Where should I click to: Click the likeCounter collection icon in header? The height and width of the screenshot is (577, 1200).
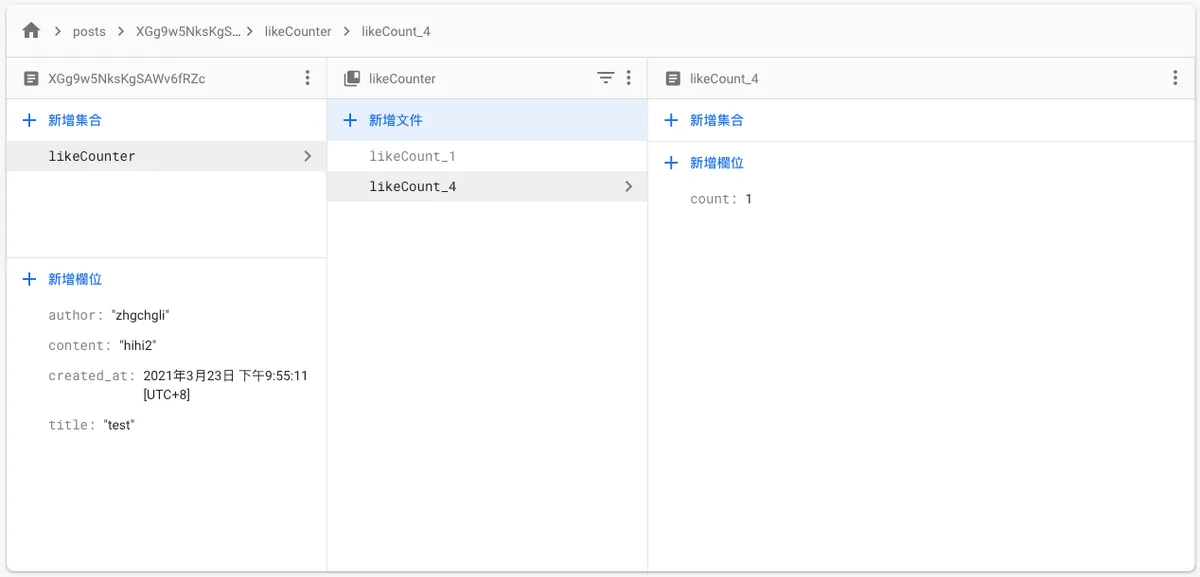352,78
